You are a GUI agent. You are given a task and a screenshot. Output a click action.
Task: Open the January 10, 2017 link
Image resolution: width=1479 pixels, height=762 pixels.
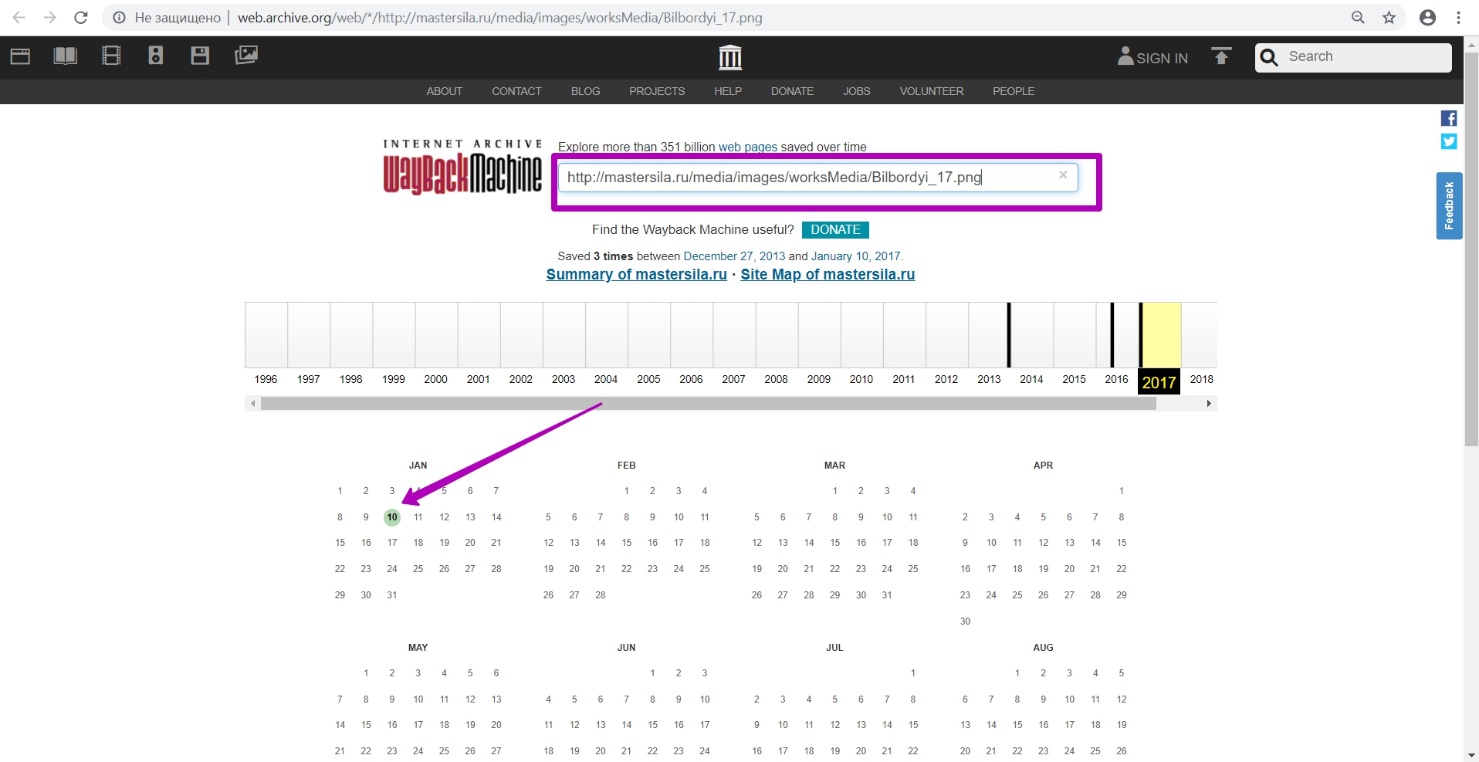855,256
